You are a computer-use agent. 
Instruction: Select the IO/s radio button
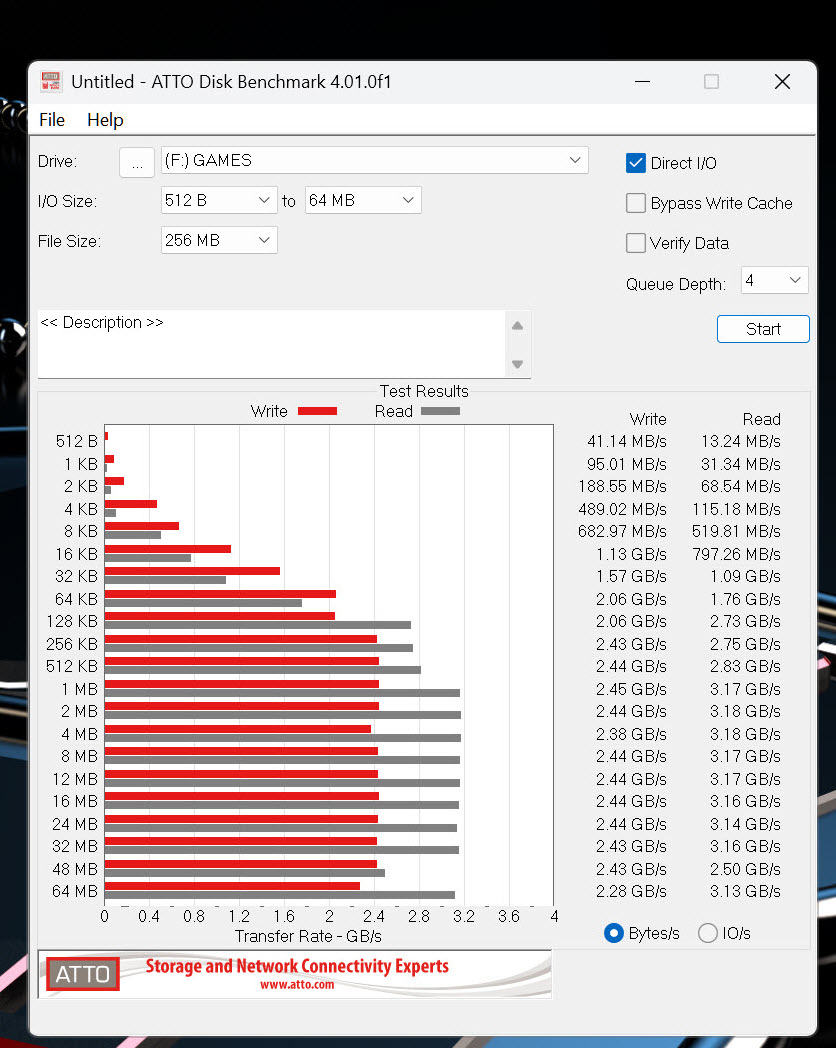[708, 933]
